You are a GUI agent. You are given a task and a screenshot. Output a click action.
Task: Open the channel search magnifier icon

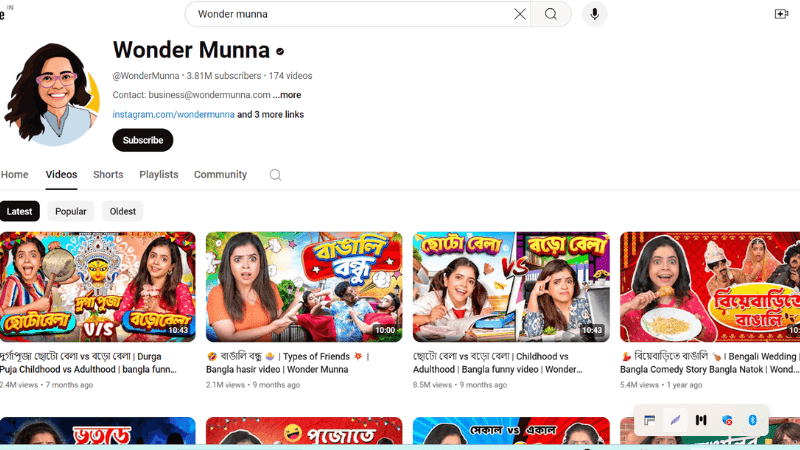pyautogui.click(x=276, y=175)
